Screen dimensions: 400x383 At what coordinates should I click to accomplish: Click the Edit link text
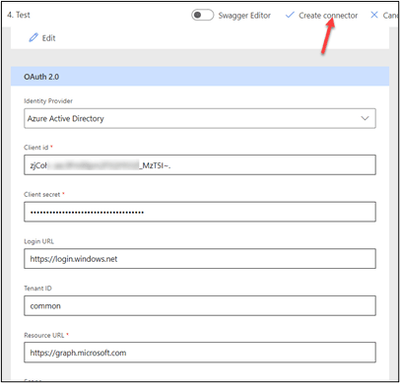pos(49,38)
